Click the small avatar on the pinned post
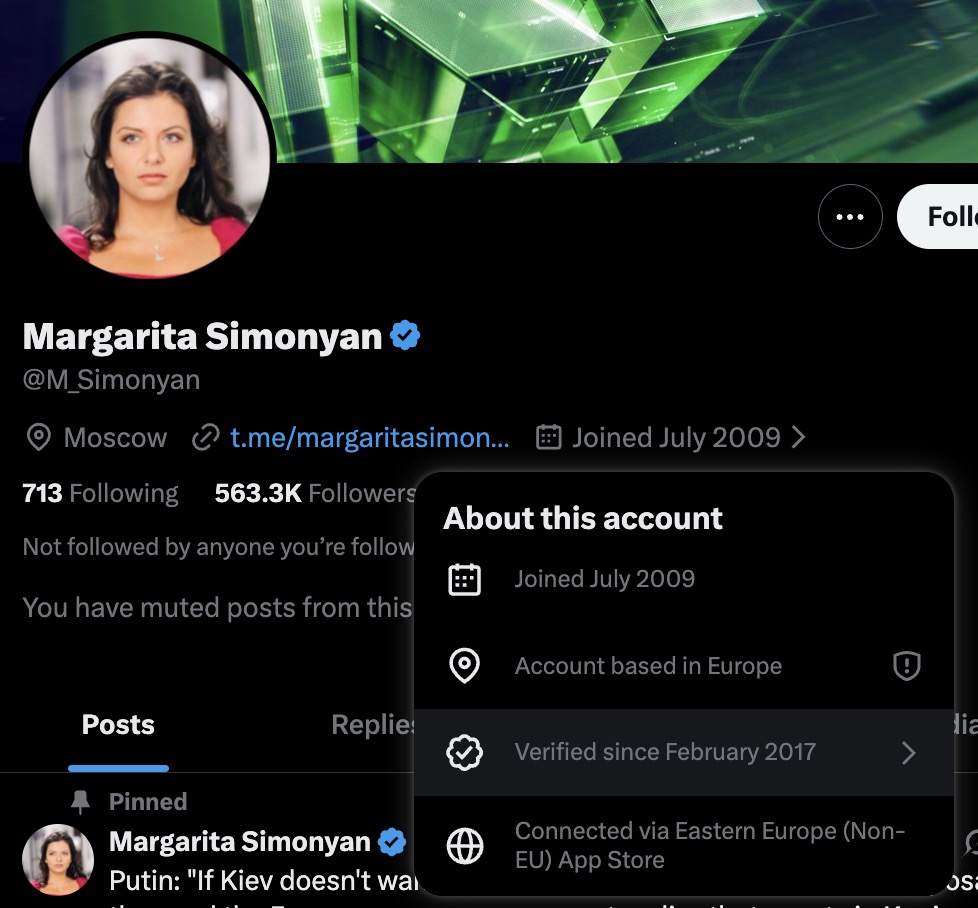The height and width of the screenshot is (908, 978). pyautogui.click(x=58, y=859)
